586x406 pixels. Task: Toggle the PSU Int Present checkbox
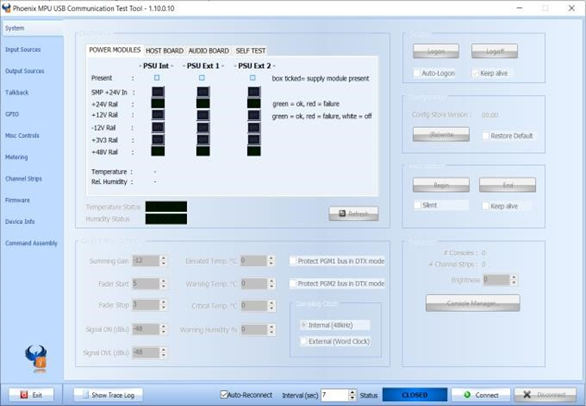[157, 78]
